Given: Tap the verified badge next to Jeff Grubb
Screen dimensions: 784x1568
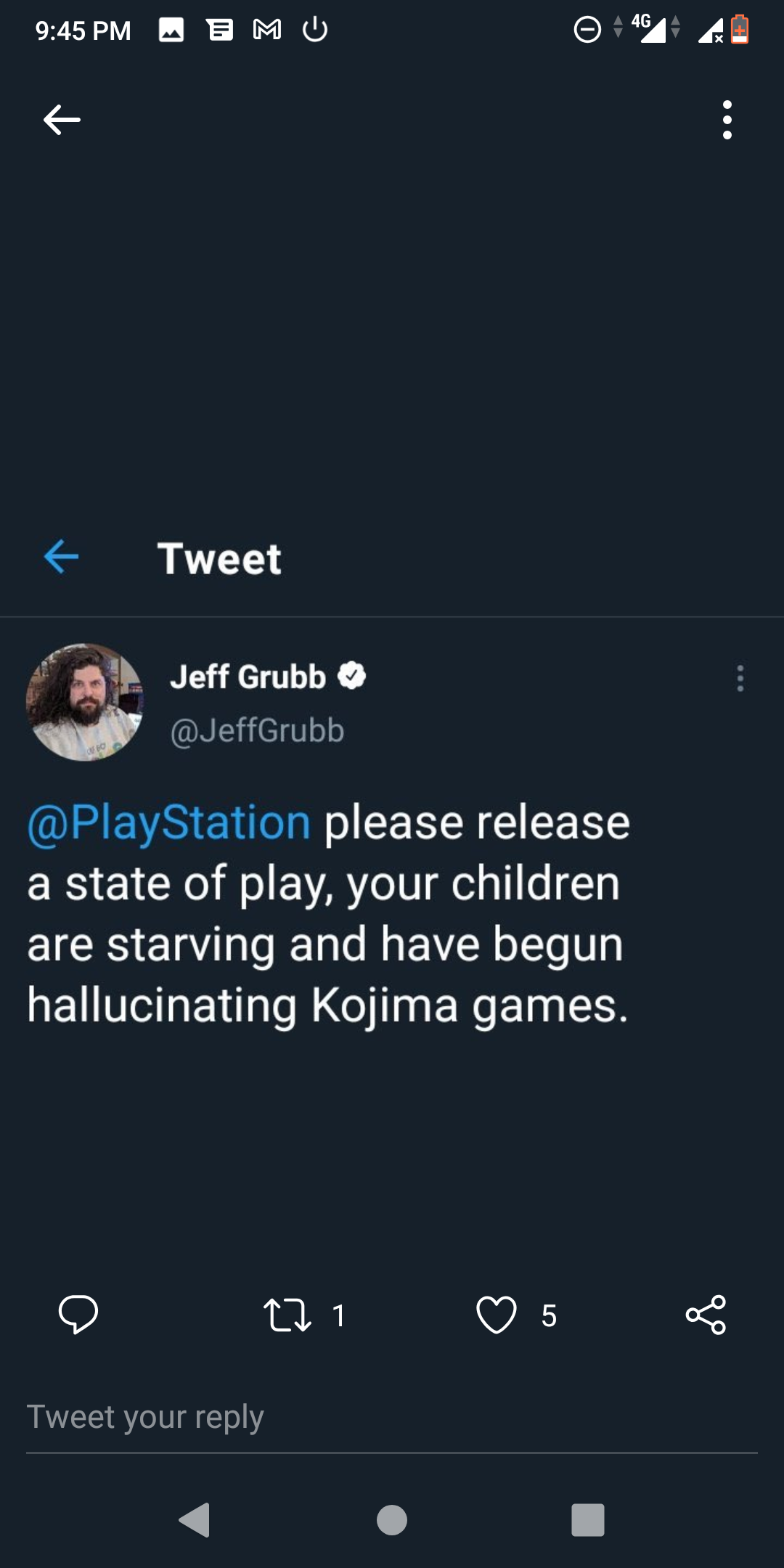Looking at the screenshot, I should click(352, 676).
